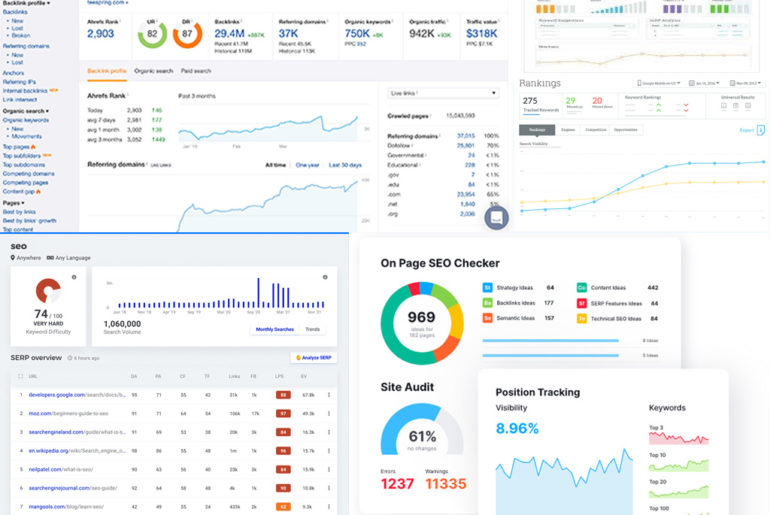Switch to the Organic search tab
The image size is (770, 515).
click(x=153, y=71)
